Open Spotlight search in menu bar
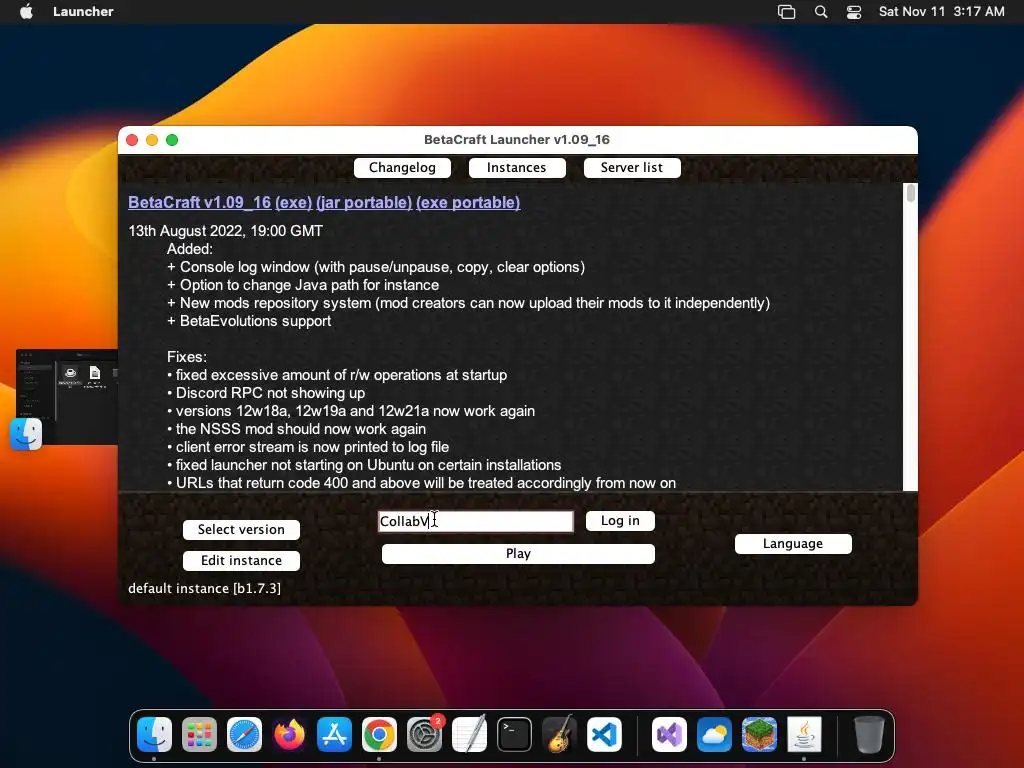Image resolution: width=1024 pixels, height=768 pixels. click(x=821, y=12)
